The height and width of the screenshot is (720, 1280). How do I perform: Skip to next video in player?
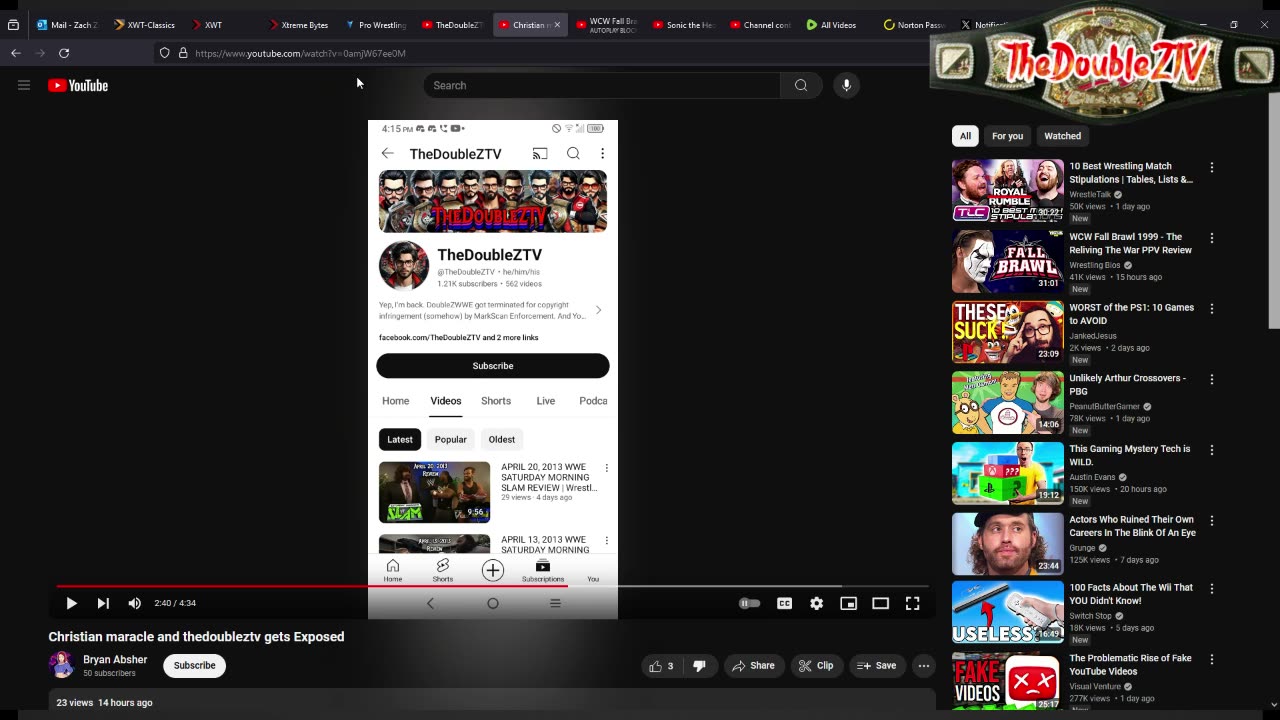pos(103,603)
